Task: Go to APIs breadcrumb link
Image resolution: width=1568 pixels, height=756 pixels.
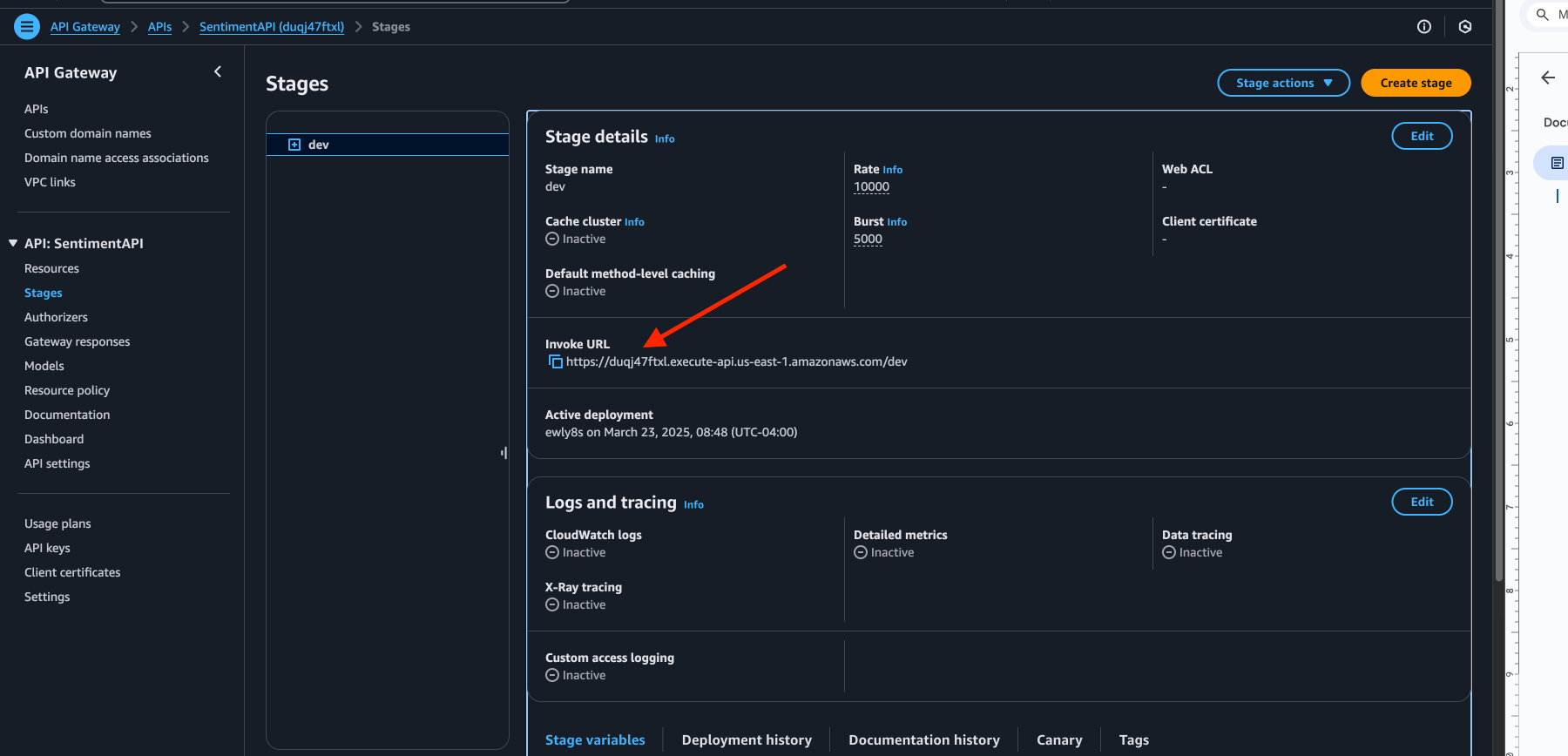Action: coord(159,27)
